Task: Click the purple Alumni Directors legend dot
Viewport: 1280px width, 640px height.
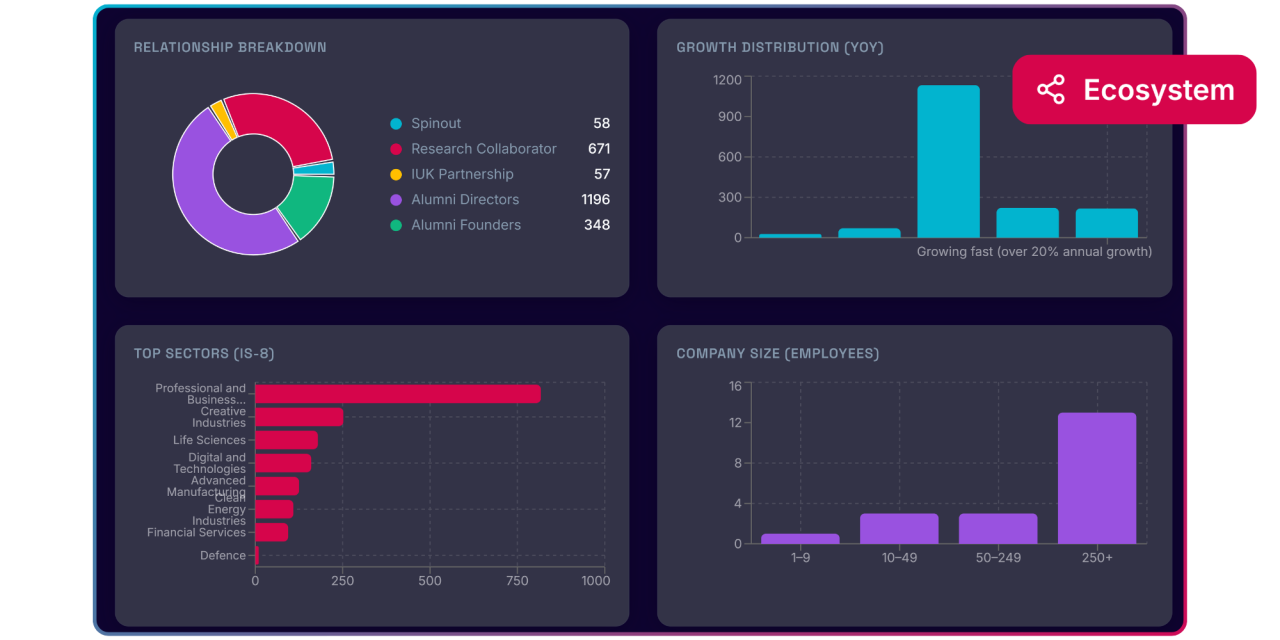Action: [x=396, y=199]
